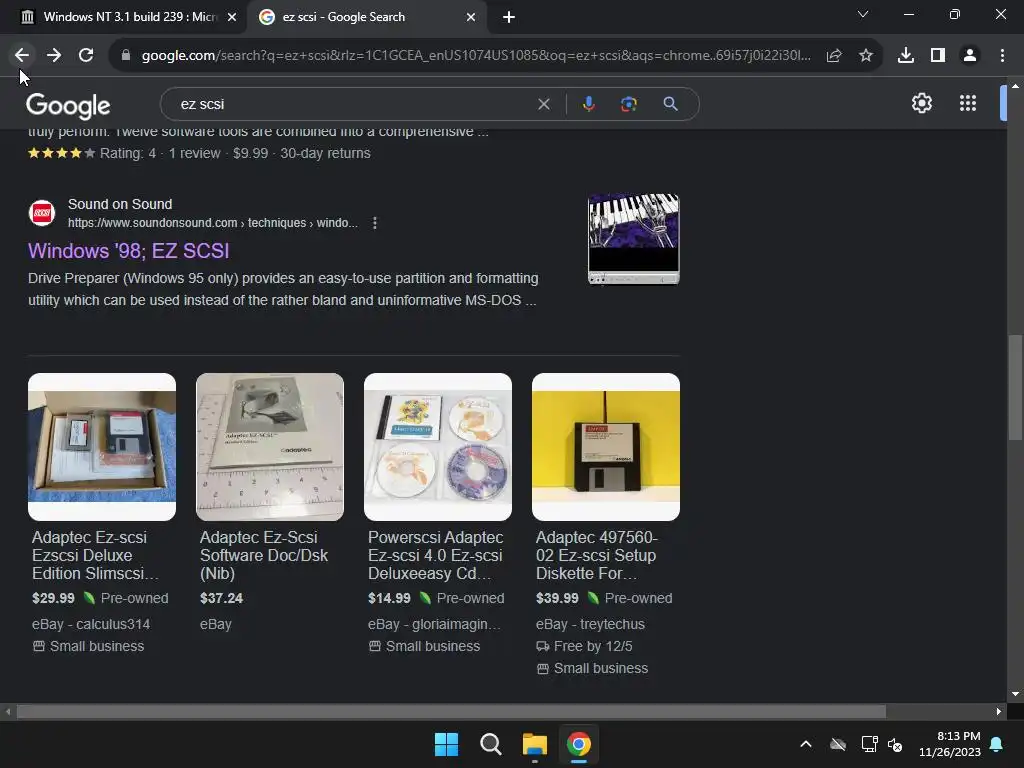Open Powerscsi Adaptec Ez-scsi 4.0 listing

(x=436, y=555)
